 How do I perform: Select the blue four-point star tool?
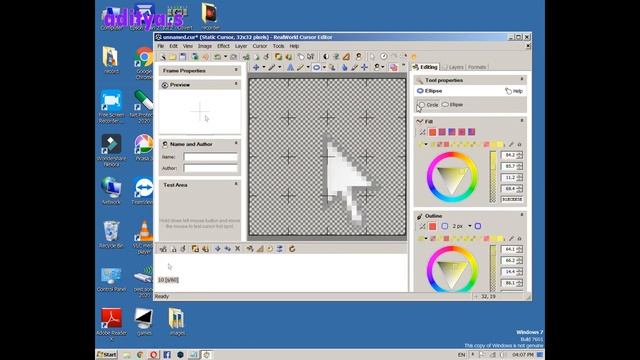(364, 67)
